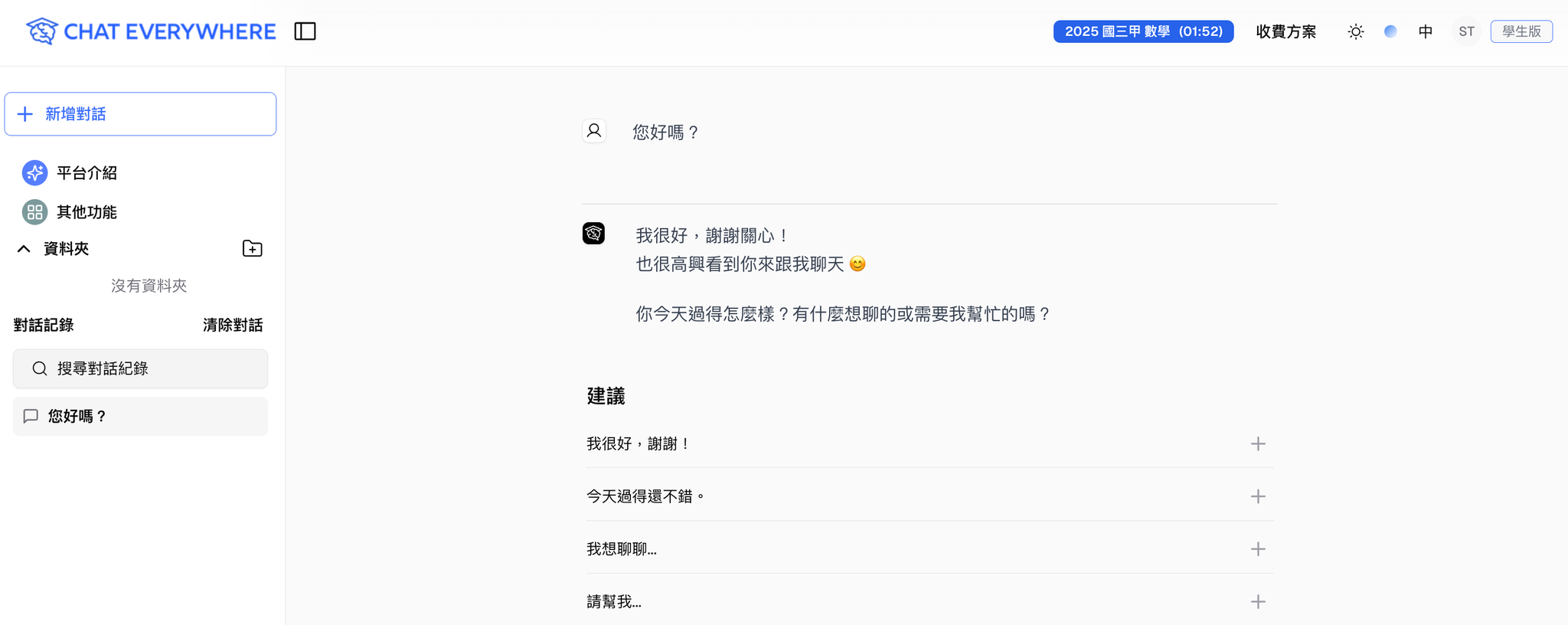Click the assistant avatar icon beside the reply
This screenshot has width=1568, height=625.
click(593, 233)
